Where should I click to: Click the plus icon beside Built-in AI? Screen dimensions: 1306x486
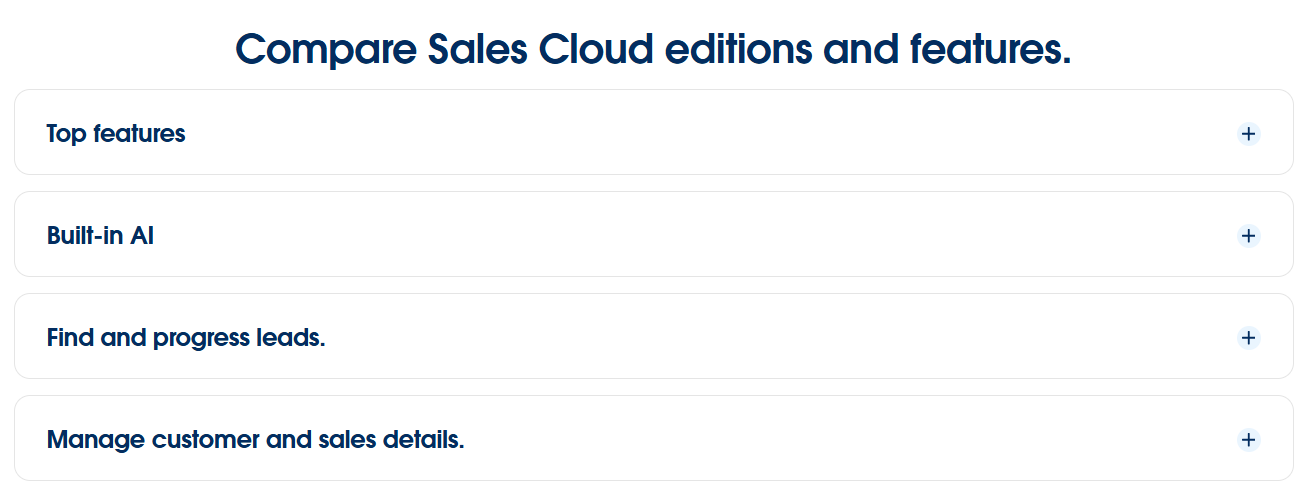coord(1248,236)
